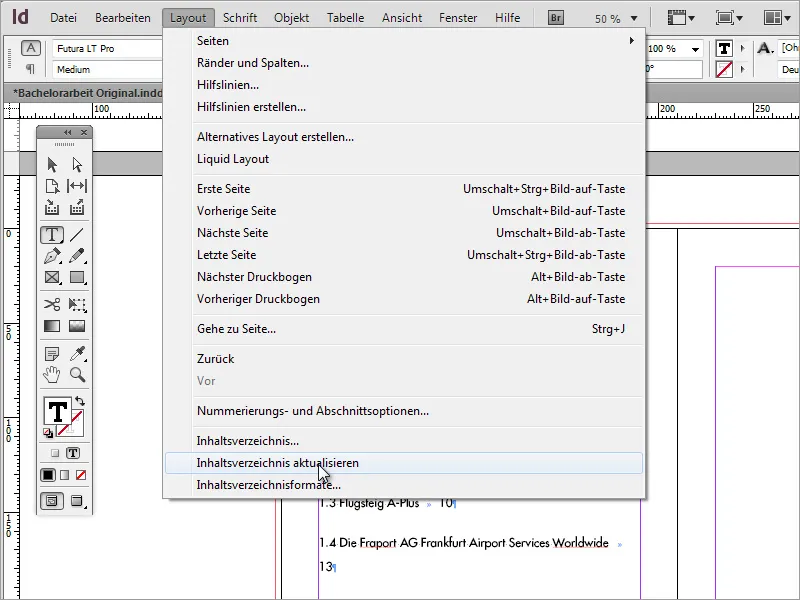The height and width of the screenshot is (600, 800).
Task: Select the Content Placer tool
Action: (x=77, y=207)
